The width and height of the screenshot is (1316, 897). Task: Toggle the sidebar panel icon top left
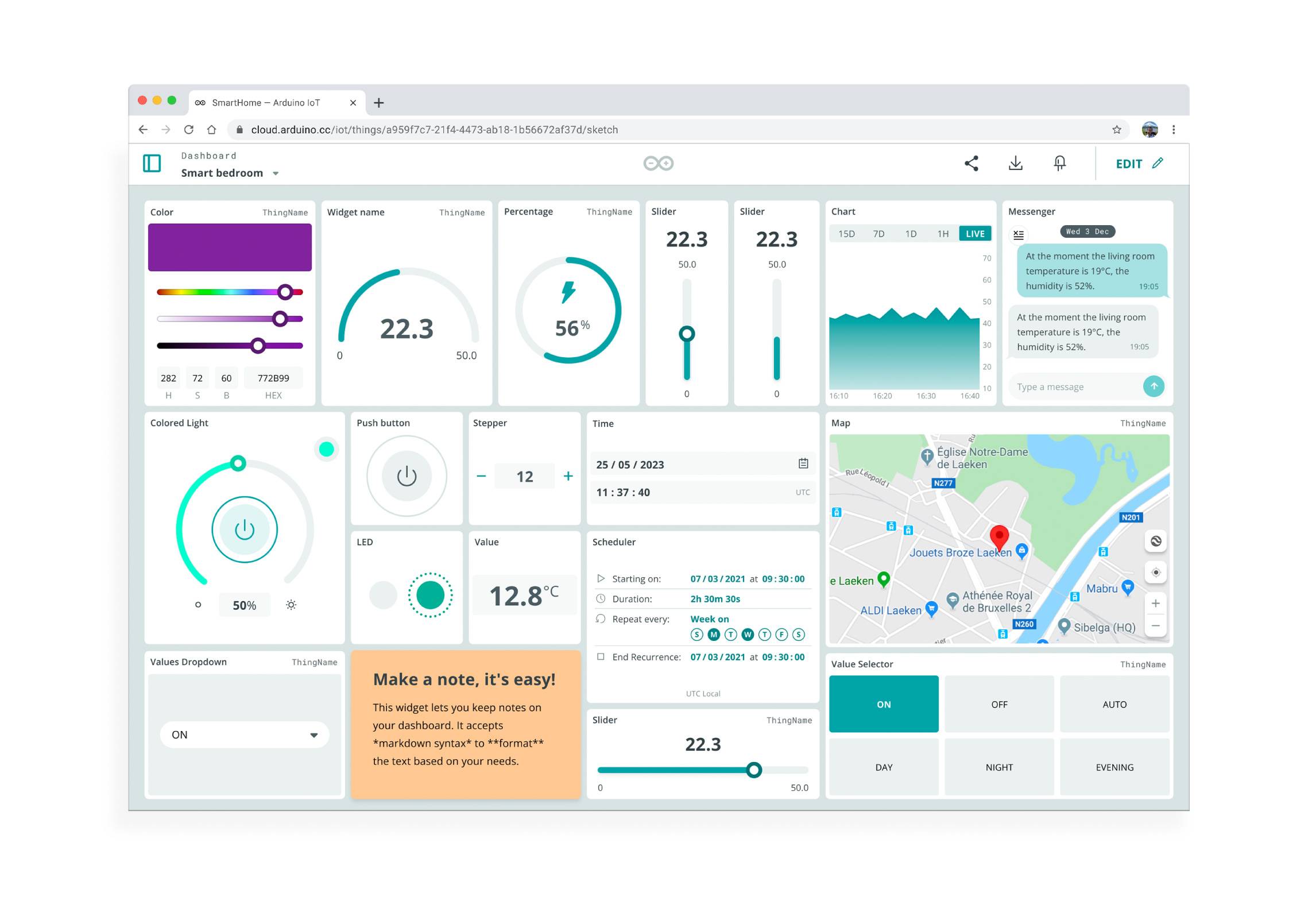tap(152, 164)
